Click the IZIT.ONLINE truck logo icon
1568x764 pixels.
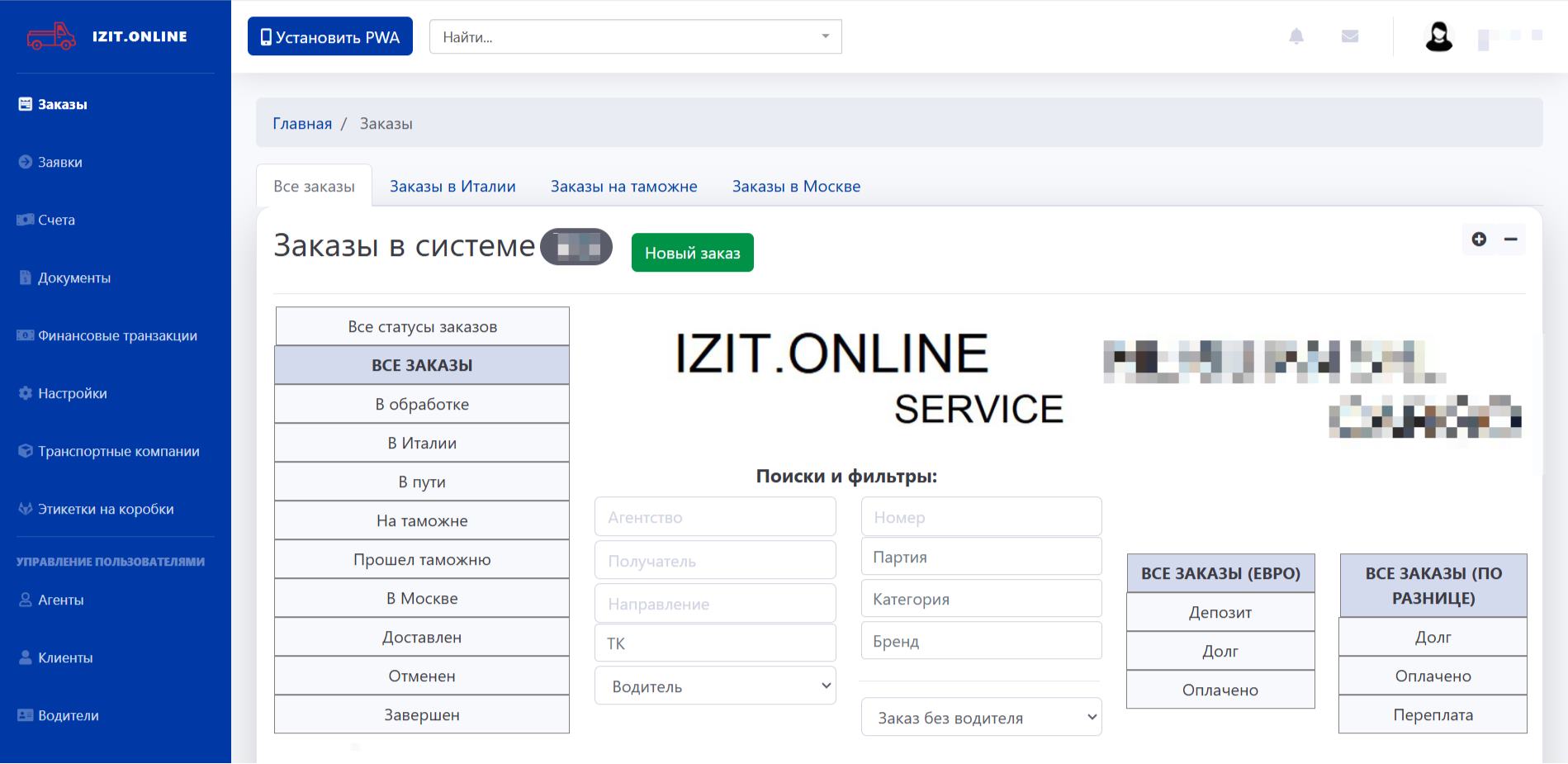51,36
